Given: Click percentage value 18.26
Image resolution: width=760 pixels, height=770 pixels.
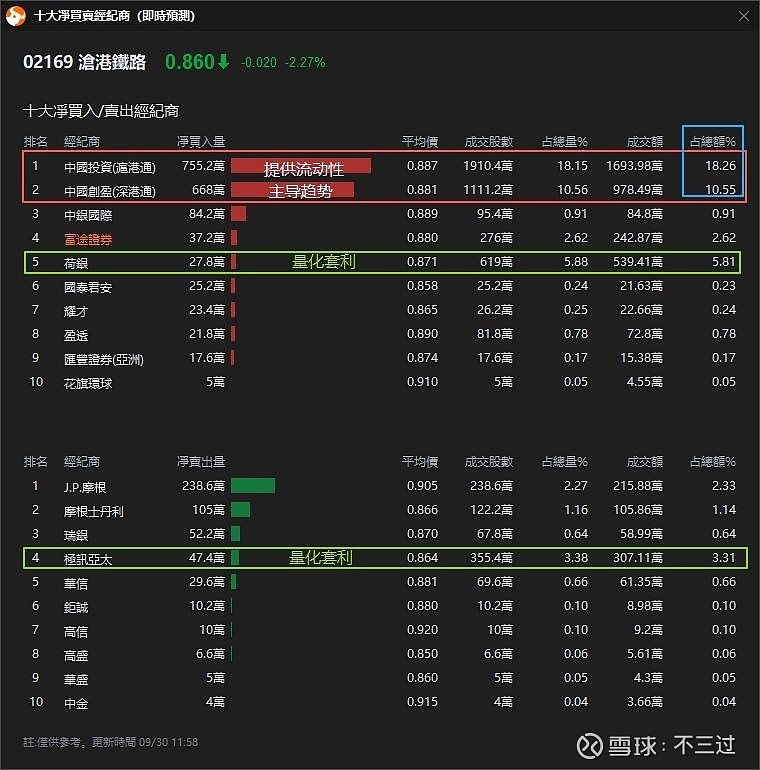Looking at the screenshot, I should (720, 166).
